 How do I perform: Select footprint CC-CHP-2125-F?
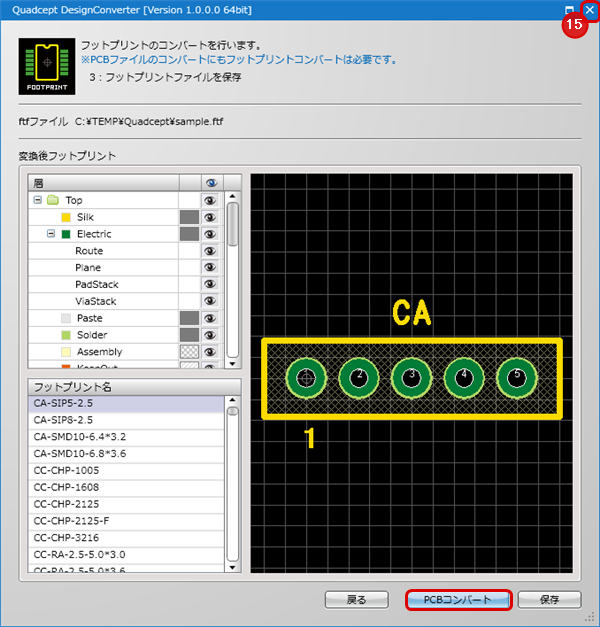click(x=126, y=521)
